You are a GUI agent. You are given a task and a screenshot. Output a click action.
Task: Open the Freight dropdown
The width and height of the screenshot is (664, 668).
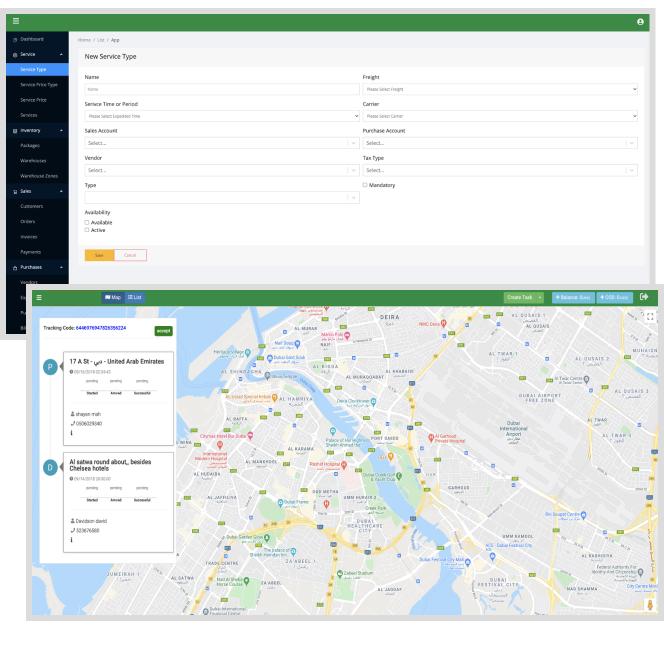pyautogui.click(x=500, y=89)
